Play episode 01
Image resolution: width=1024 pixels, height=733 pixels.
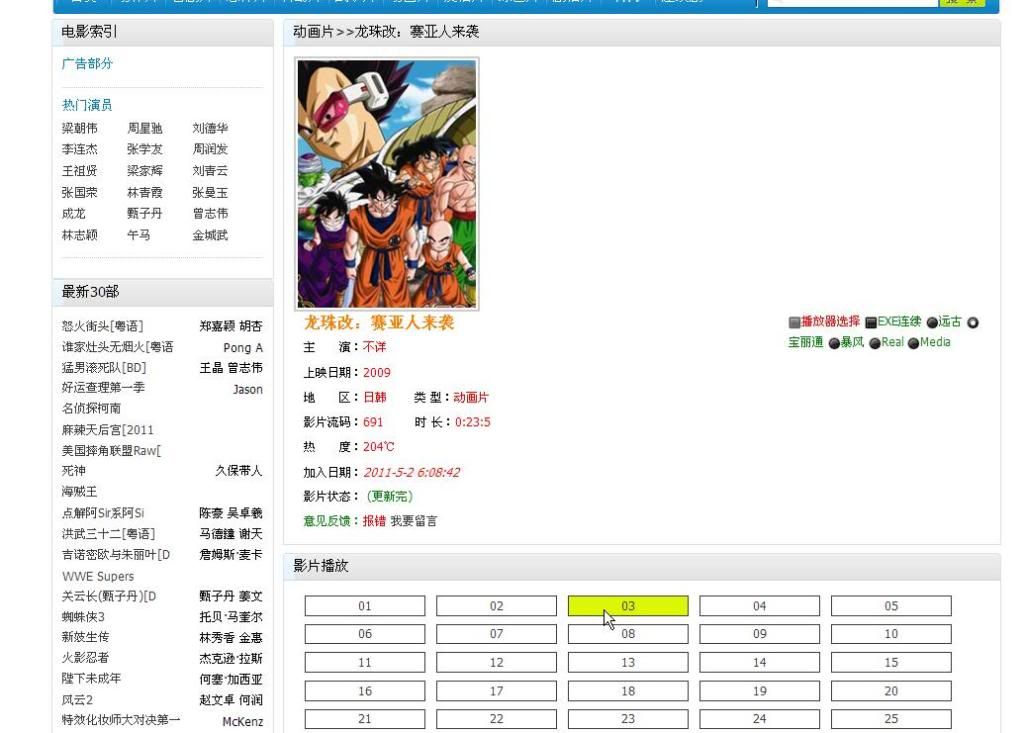pos(365,606)
